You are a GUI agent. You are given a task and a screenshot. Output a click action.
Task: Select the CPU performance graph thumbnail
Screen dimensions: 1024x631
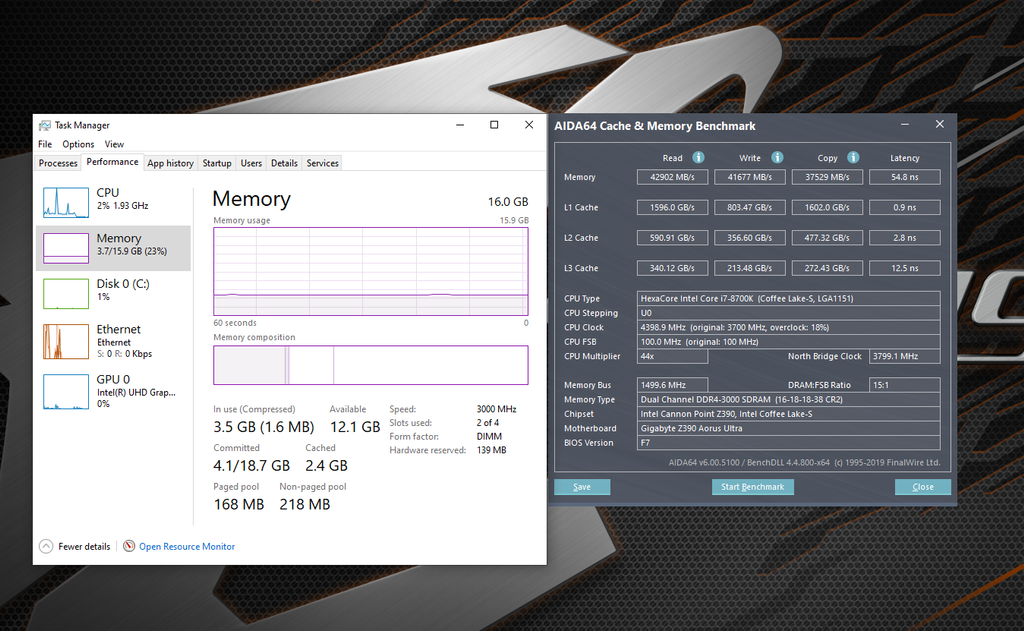(x=66, y=202)
